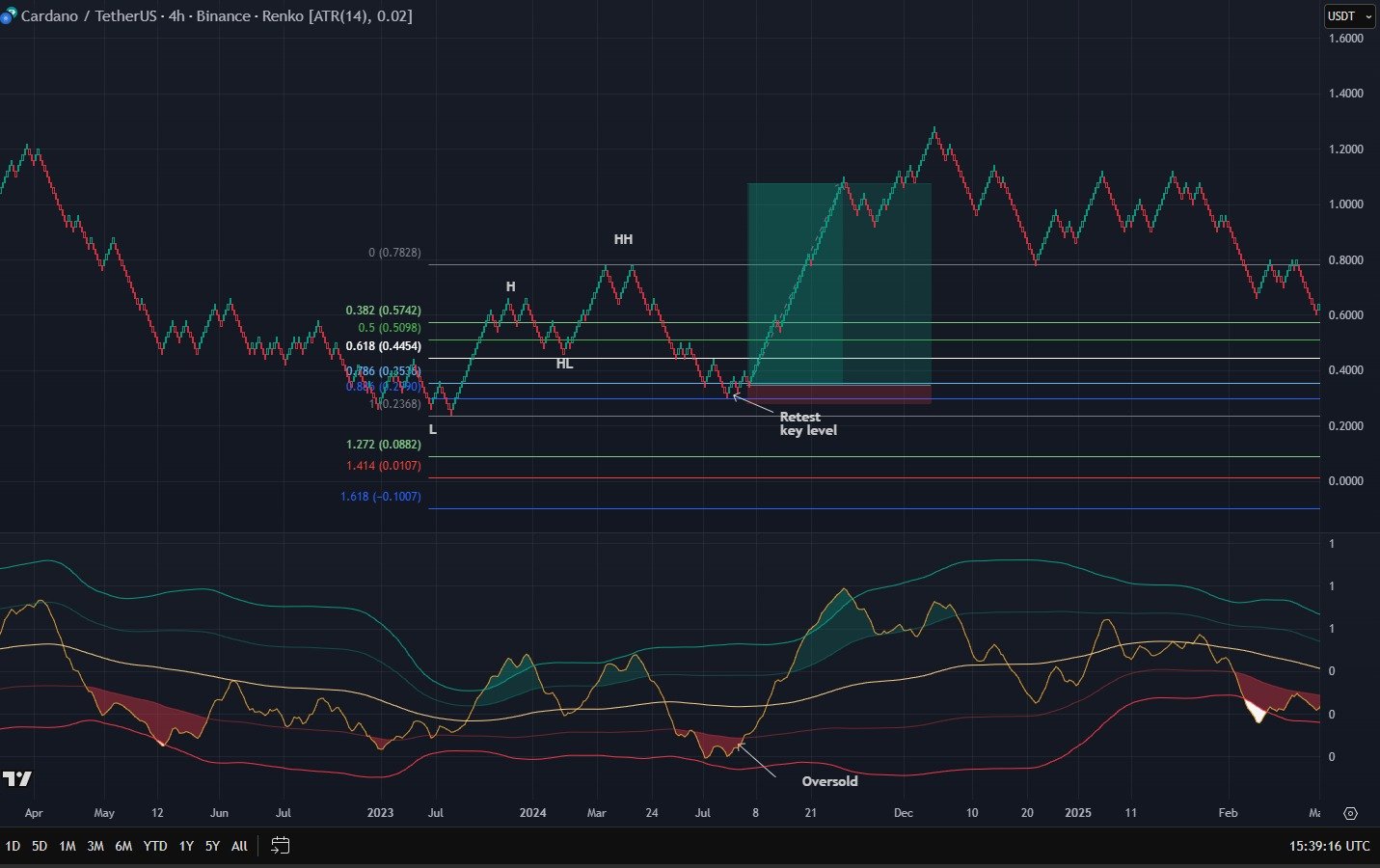
Task: Switch to 1D time range
Action: click(x=13, y=846)
